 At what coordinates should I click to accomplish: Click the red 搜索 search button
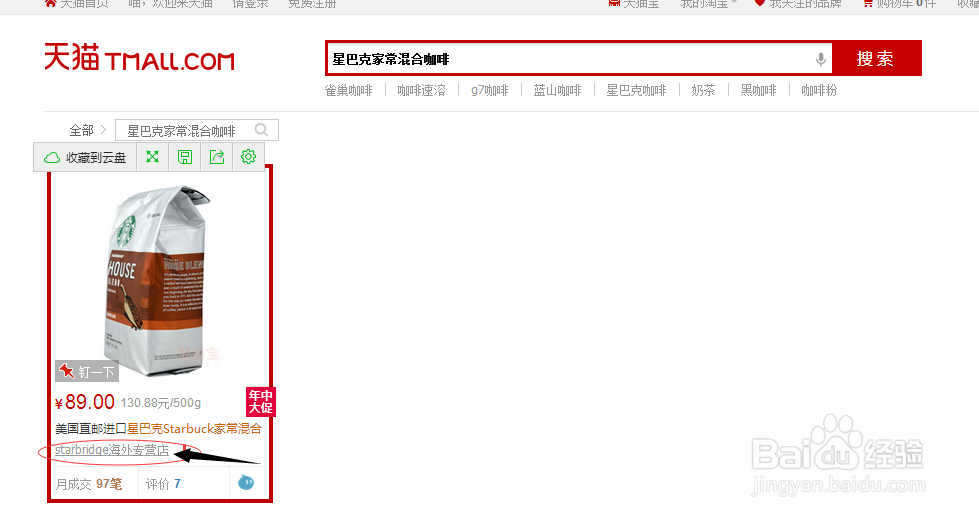pos(876,59)
